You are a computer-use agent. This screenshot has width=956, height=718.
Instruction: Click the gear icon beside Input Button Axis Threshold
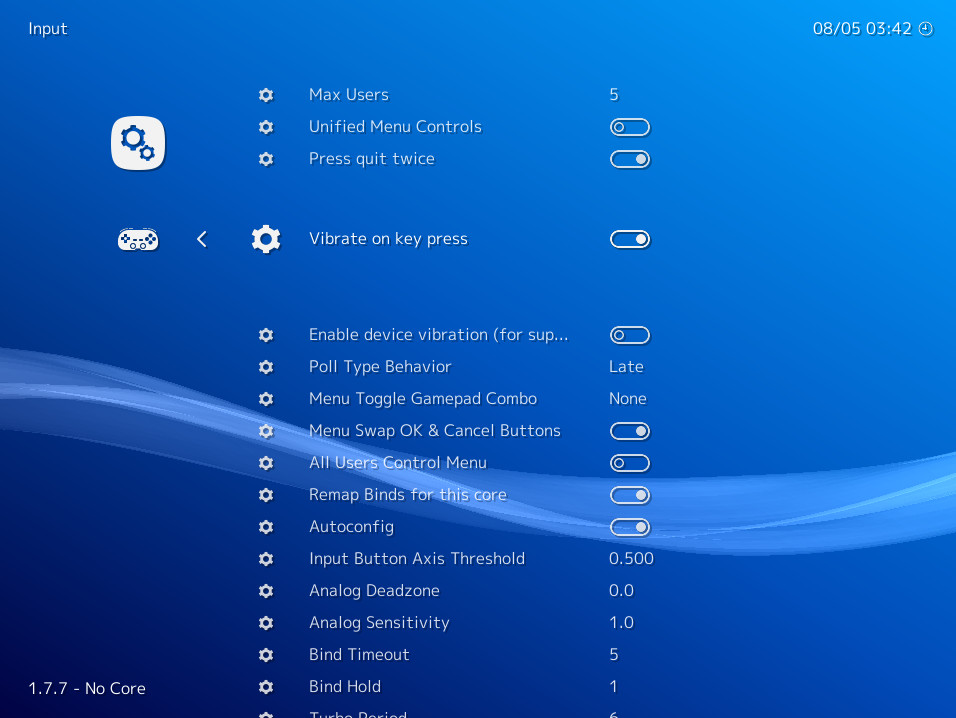tap(266, 559)
